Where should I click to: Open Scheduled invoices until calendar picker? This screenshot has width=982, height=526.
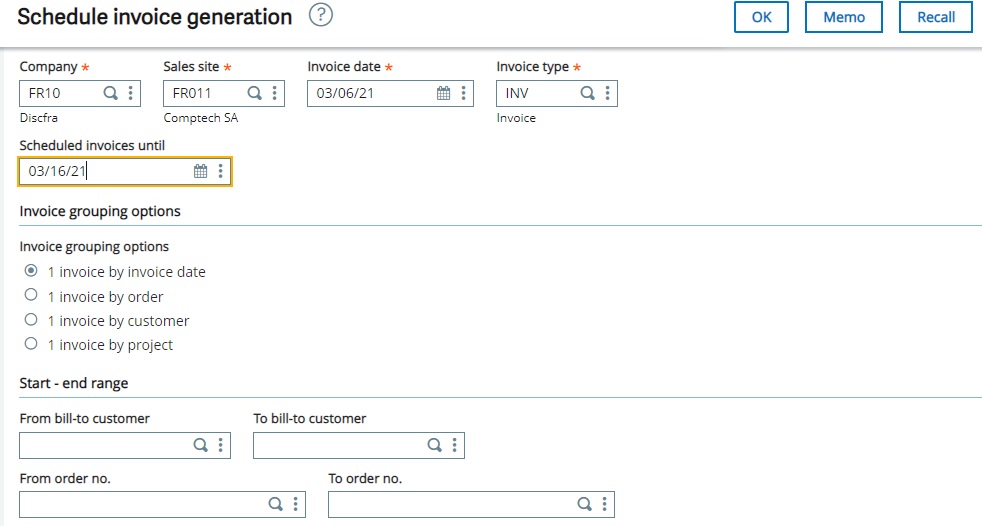(x=200, y=171)
